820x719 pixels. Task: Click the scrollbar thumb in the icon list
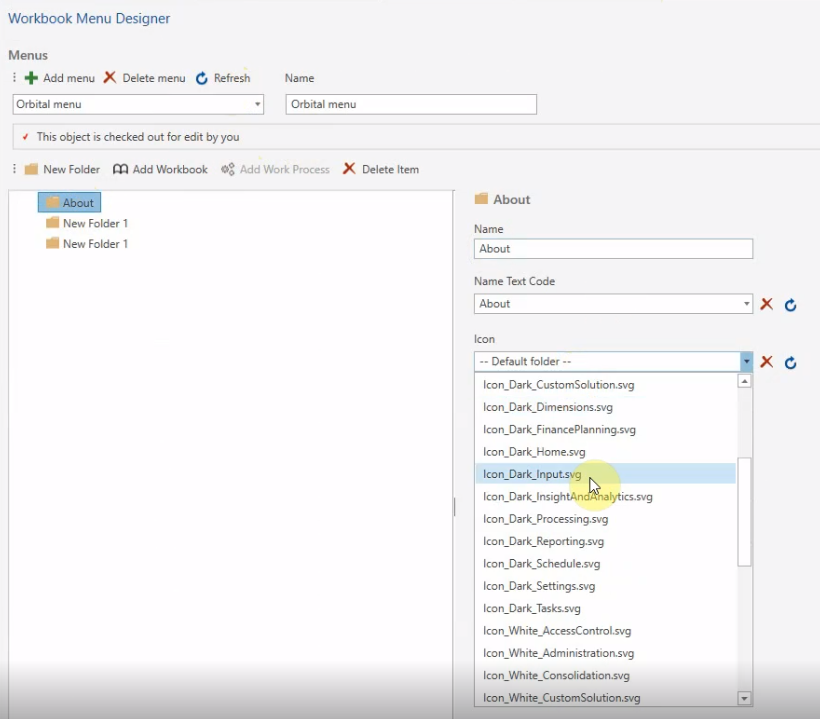coord(745,510)
